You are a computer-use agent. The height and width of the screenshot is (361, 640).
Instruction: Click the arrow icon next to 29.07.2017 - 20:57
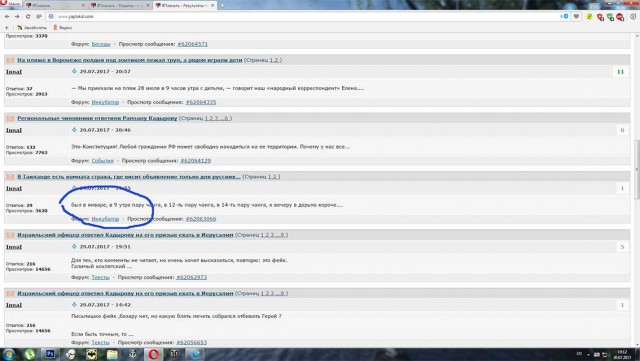coord(74,71)
